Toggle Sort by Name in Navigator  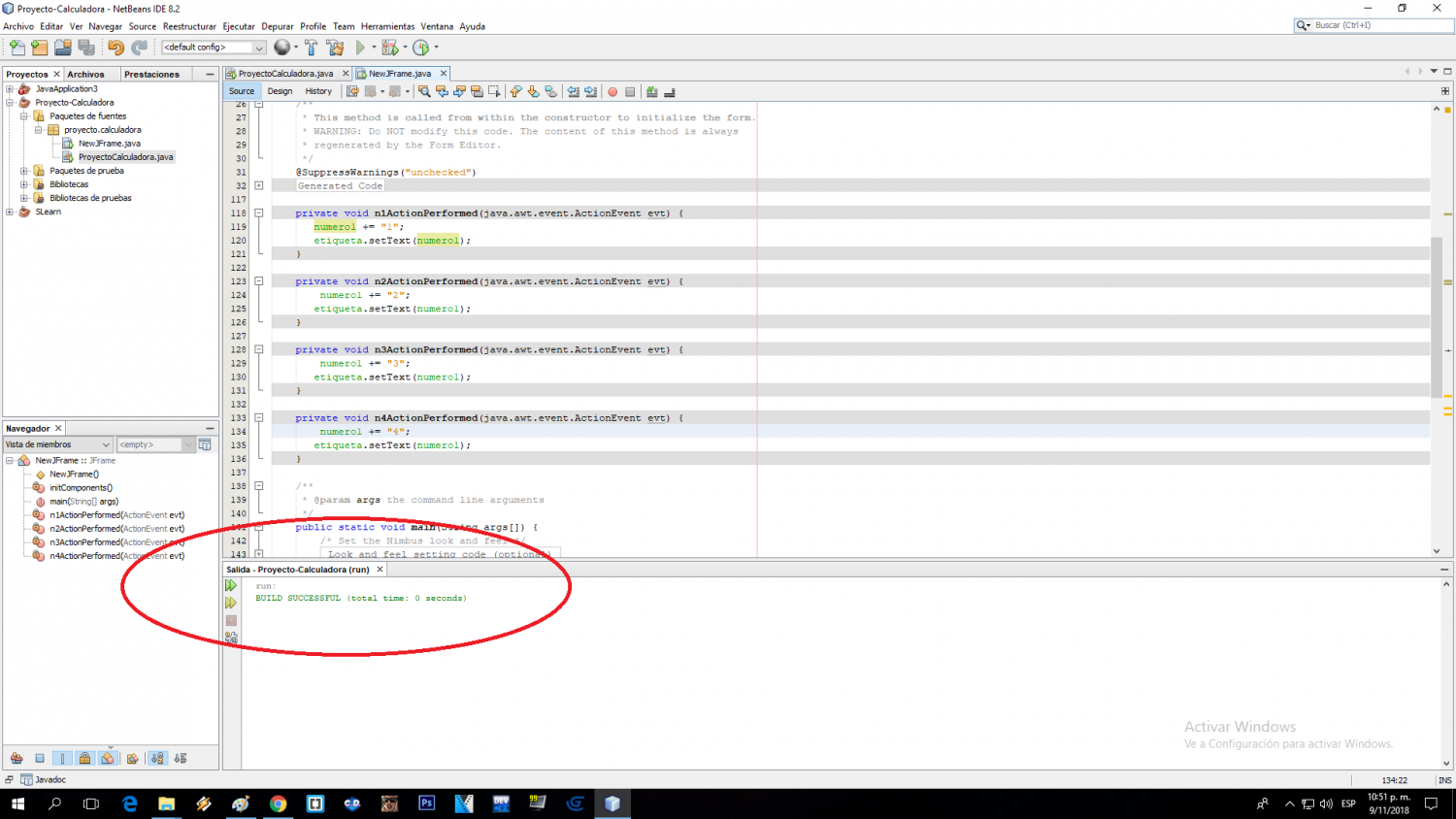coord(157,758)
